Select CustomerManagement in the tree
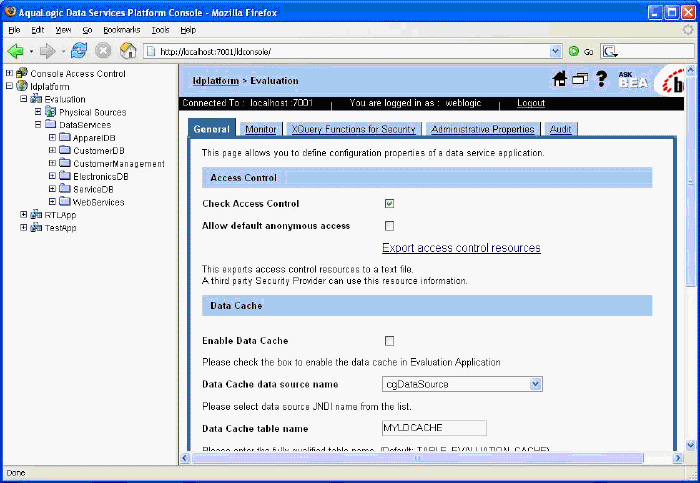This screenshot has width=700, height=483. (119, 163)
